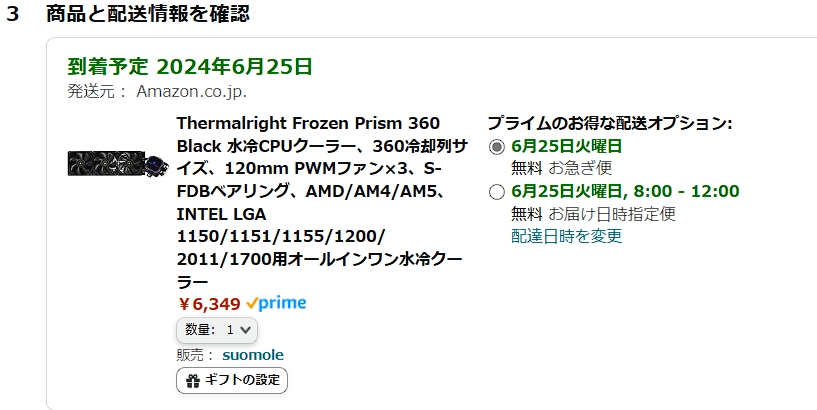817x410 pixels.
Task: Click the プライムのお得な配送オプション heading
Action: (609, 123)
